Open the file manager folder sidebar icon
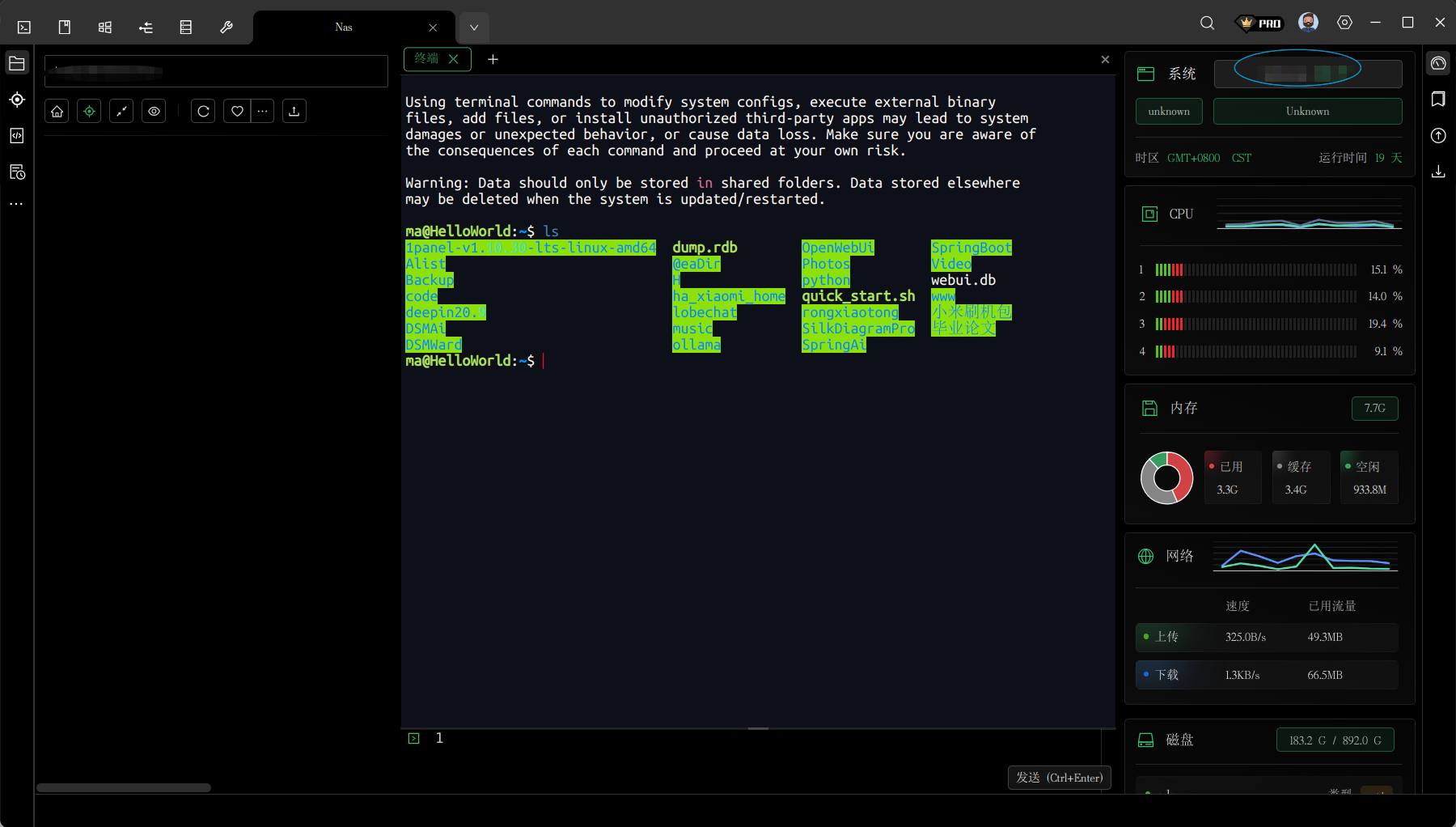This screenshot has width=1456, height=827. point(17,63)
